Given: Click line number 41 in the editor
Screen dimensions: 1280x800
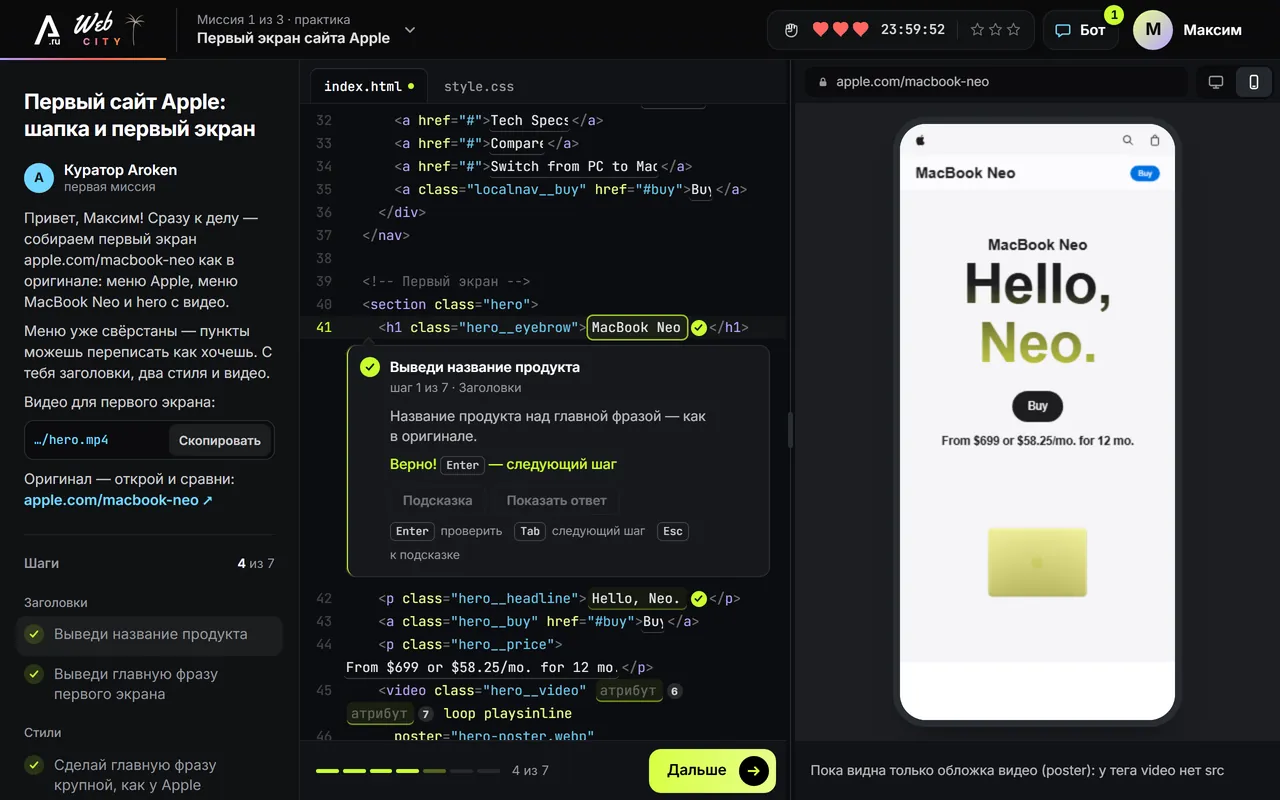Looking at the screenshot, I should click(324, 327).
